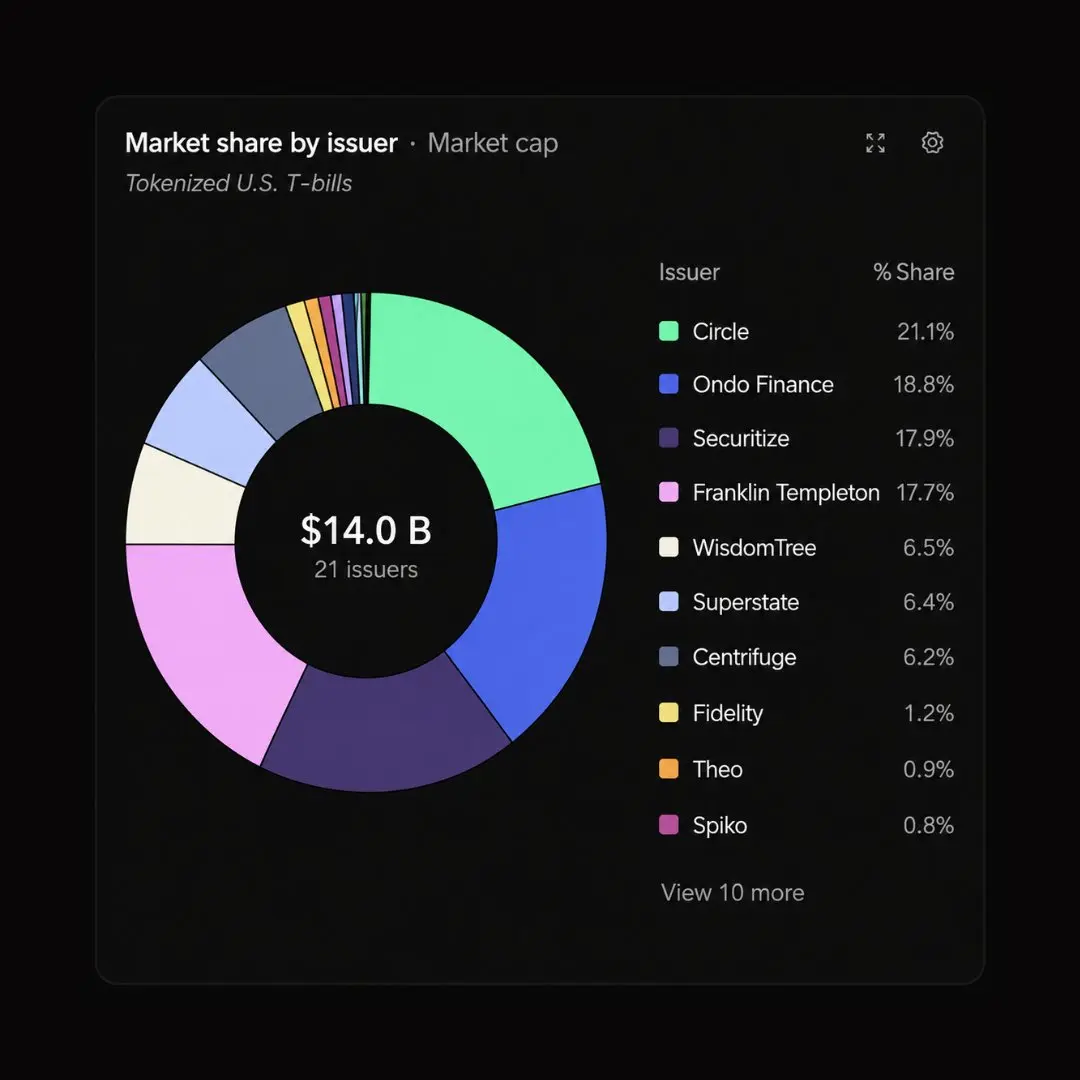The width and height of the screenshot is (1080, 1080).
Task: Click Spiko's magenta legend swatch
Action: point(669,824)
